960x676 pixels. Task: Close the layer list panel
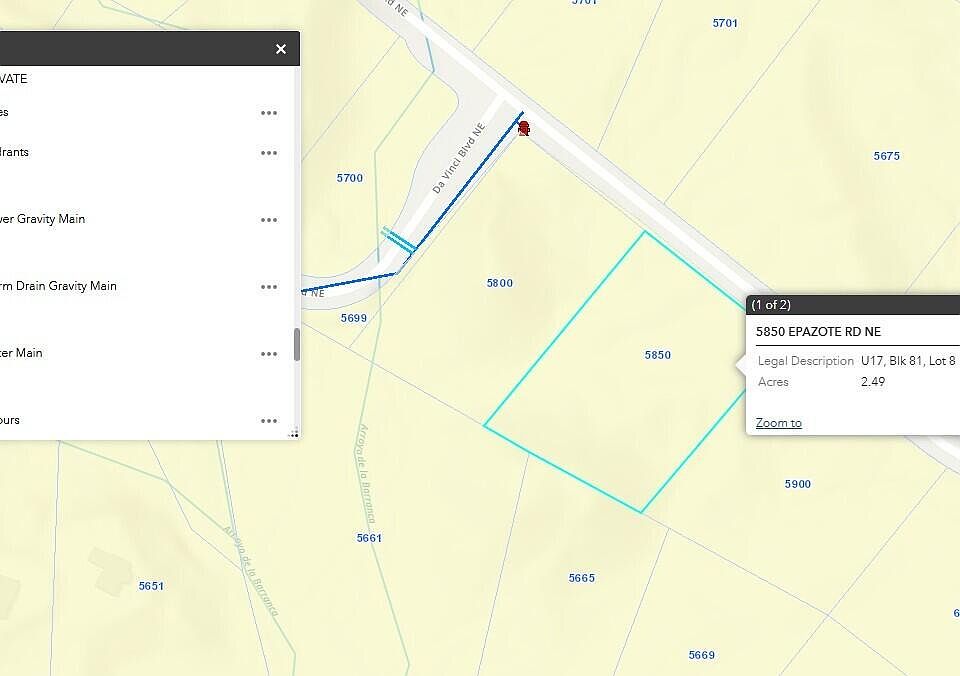(x=281, y=49)
